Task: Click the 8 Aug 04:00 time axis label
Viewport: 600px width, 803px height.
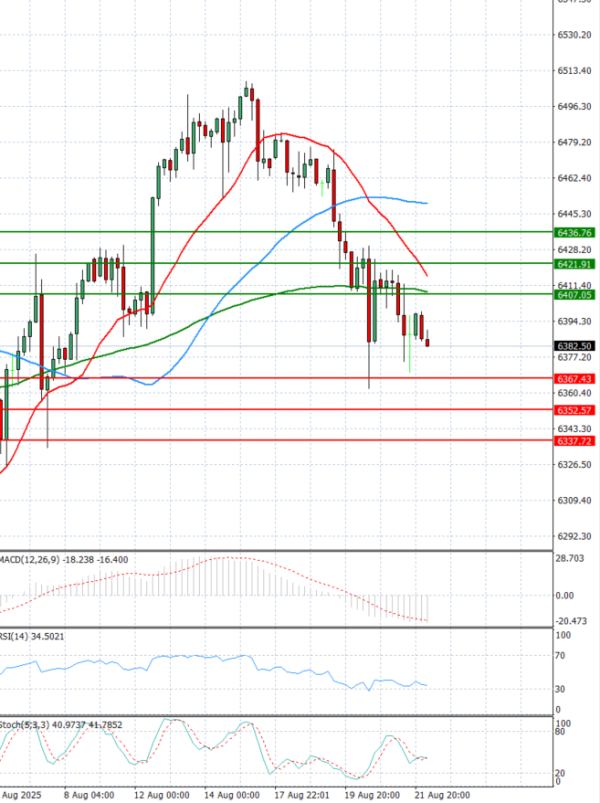Action: point(89,795)
